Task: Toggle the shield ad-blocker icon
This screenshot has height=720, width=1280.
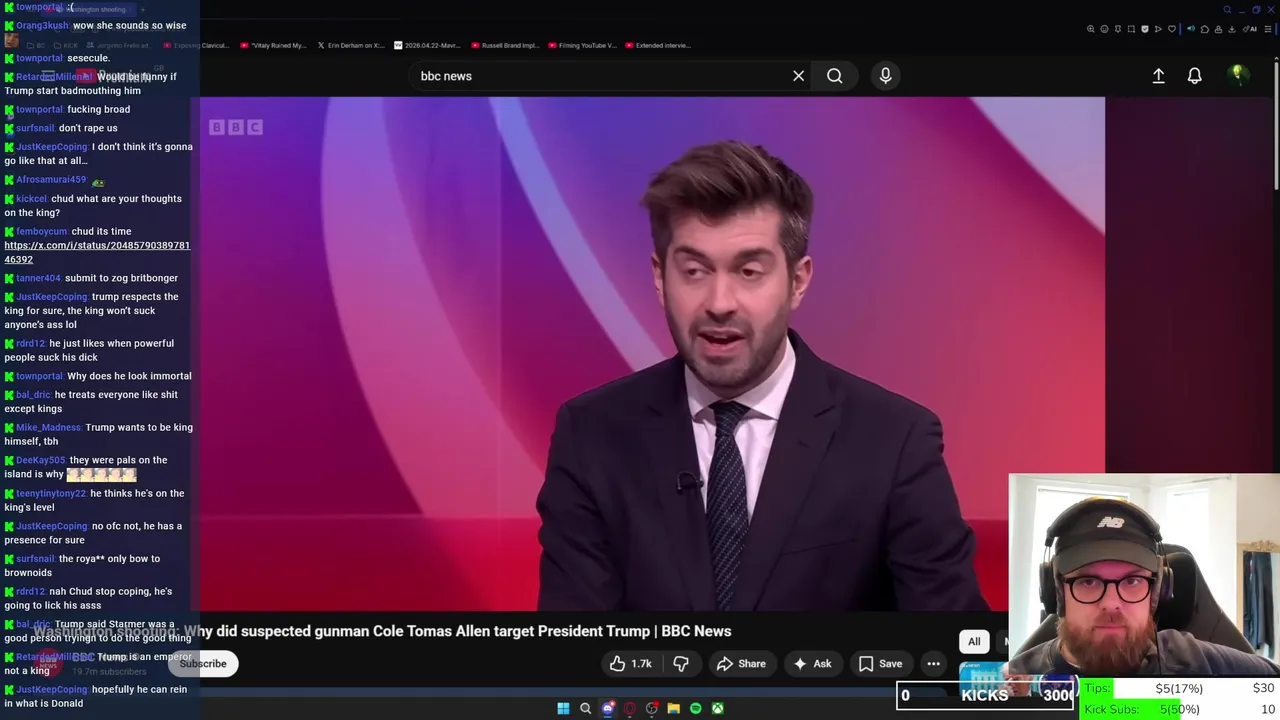Action: click(1145, 29)
